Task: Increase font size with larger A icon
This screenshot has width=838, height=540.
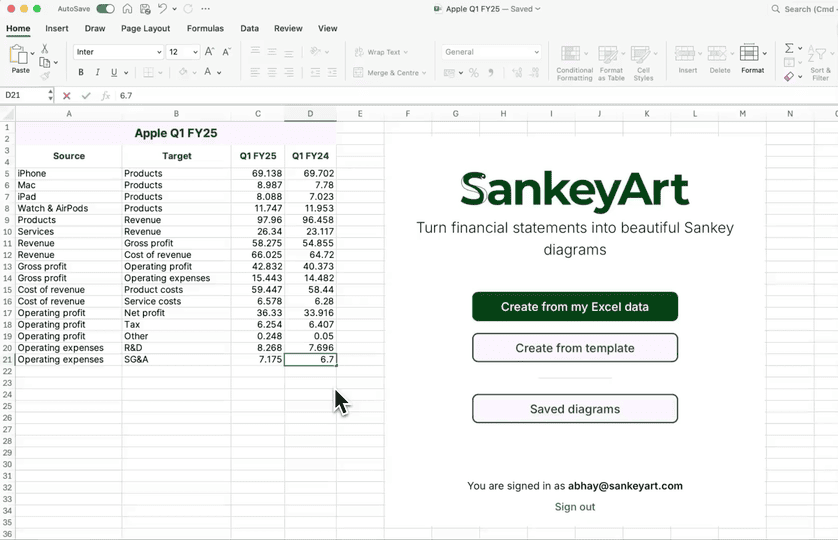Action: point(209,52)
